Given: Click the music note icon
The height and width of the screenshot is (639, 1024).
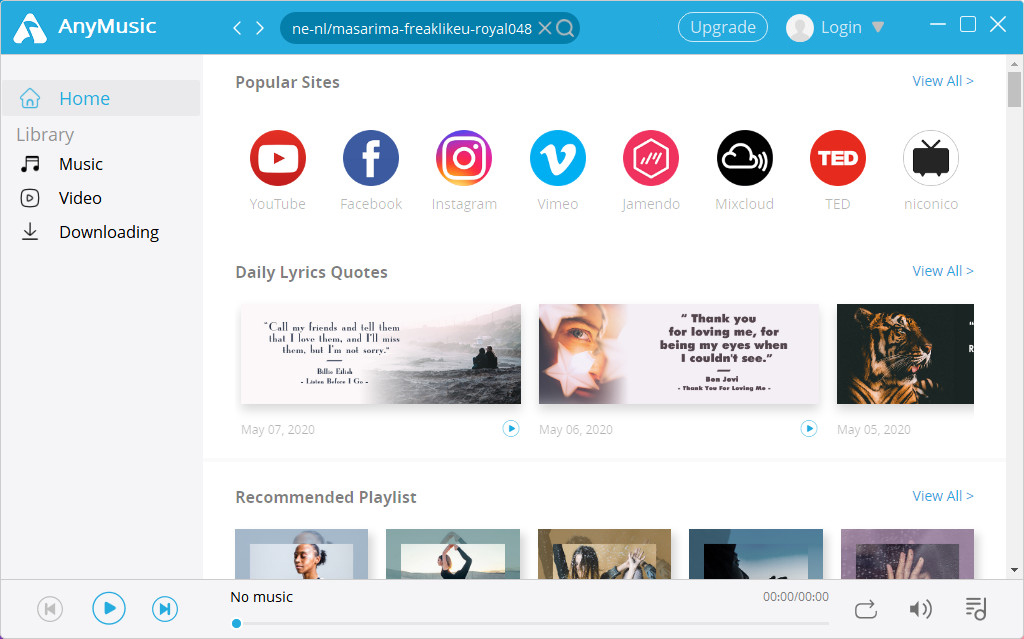Looking at the screenshot, I should click(30, 164).
